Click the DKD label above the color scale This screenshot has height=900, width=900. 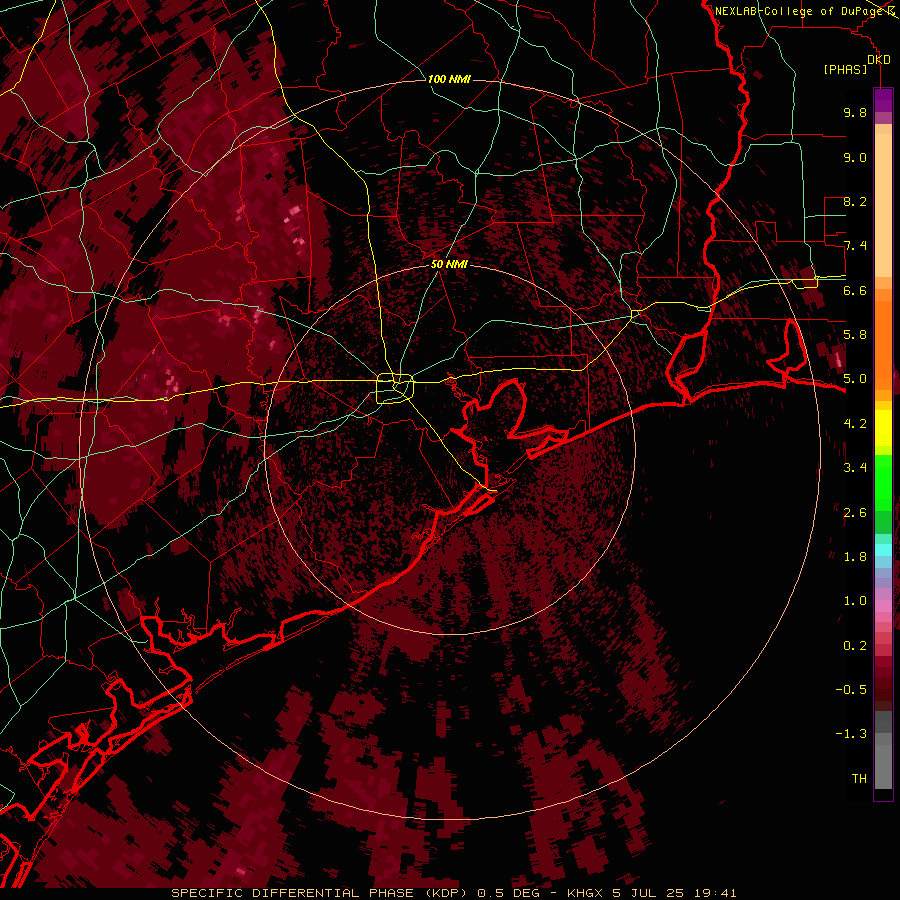click(878, 60)
